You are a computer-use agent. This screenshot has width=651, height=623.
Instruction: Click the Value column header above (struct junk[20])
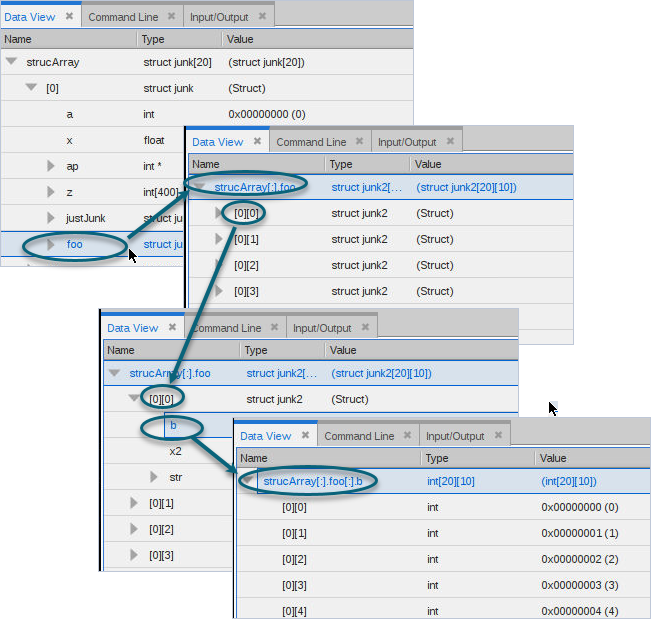(240, 39)
